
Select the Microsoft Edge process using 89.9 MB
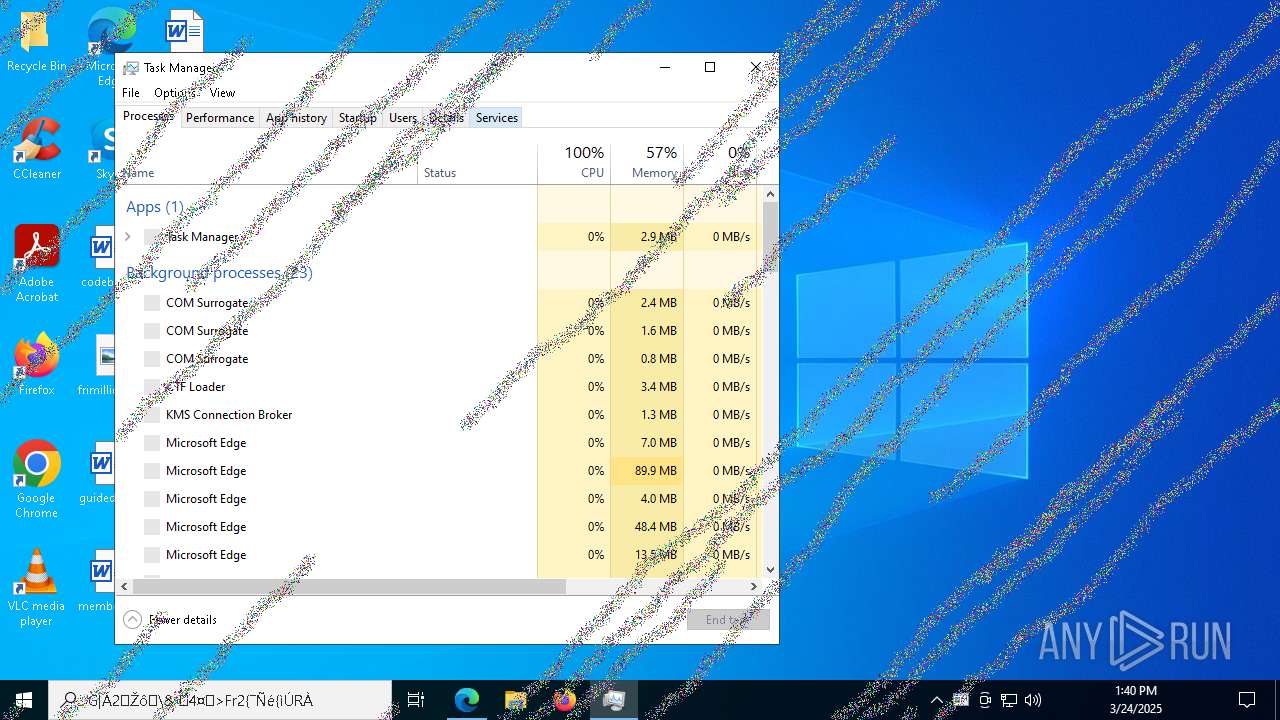(437, 471)
